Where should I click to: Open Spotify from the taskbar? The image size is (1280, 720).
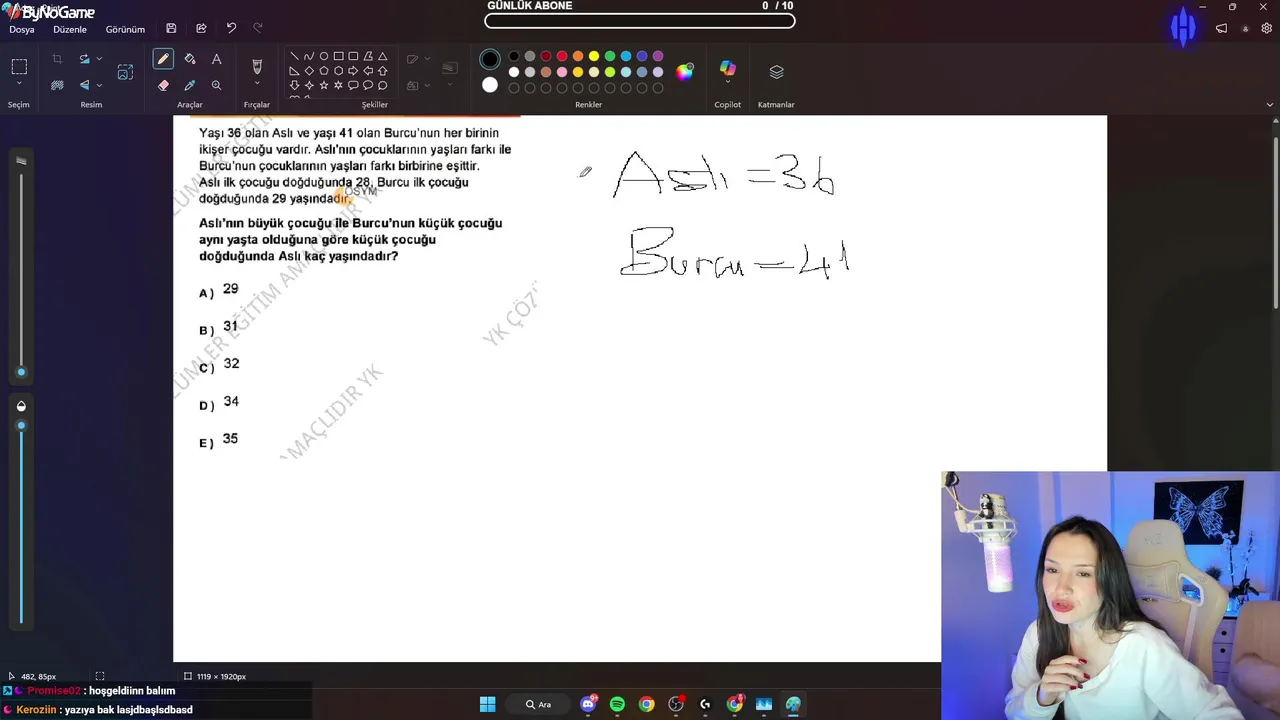point(617,704)
